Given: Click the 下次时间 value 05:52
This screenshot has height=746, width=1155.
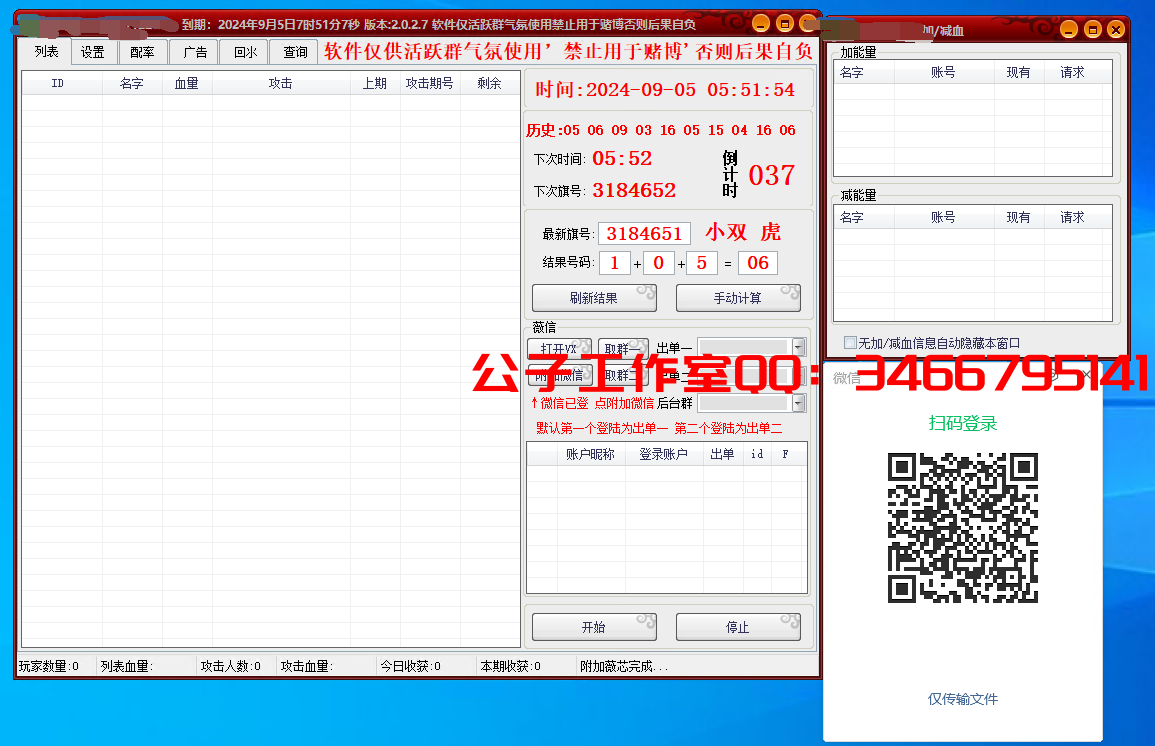Looking at the screenshot, I should [x=622, y=158].
